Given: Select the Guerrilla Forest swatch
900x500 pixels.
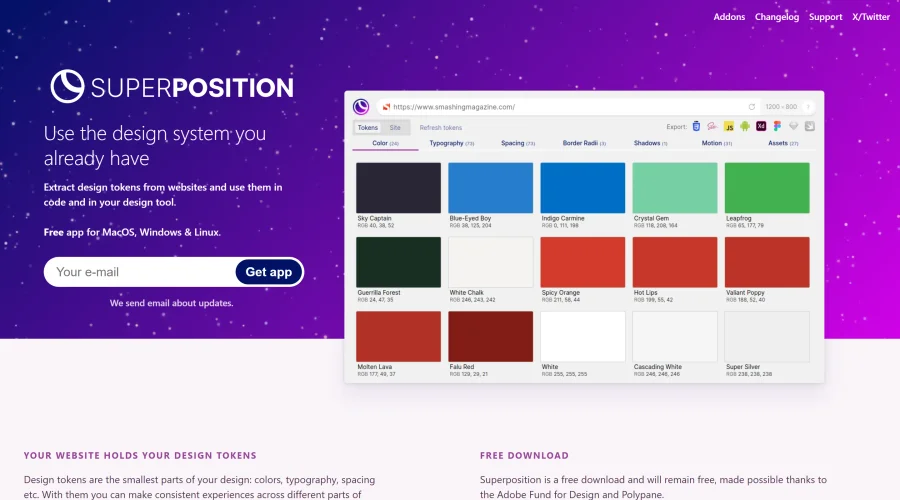Looking at the screenshot, I should coord(398,262).
